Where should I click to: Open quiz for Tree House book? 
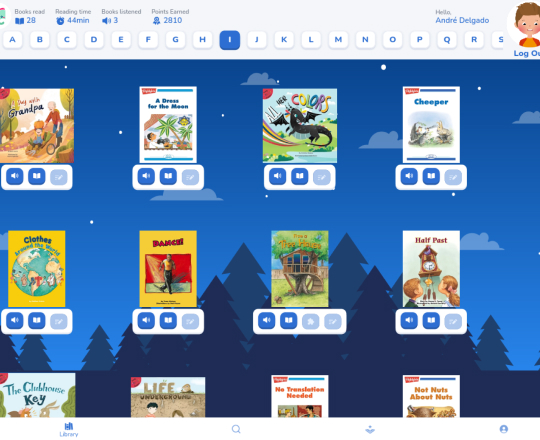point(333,322)
